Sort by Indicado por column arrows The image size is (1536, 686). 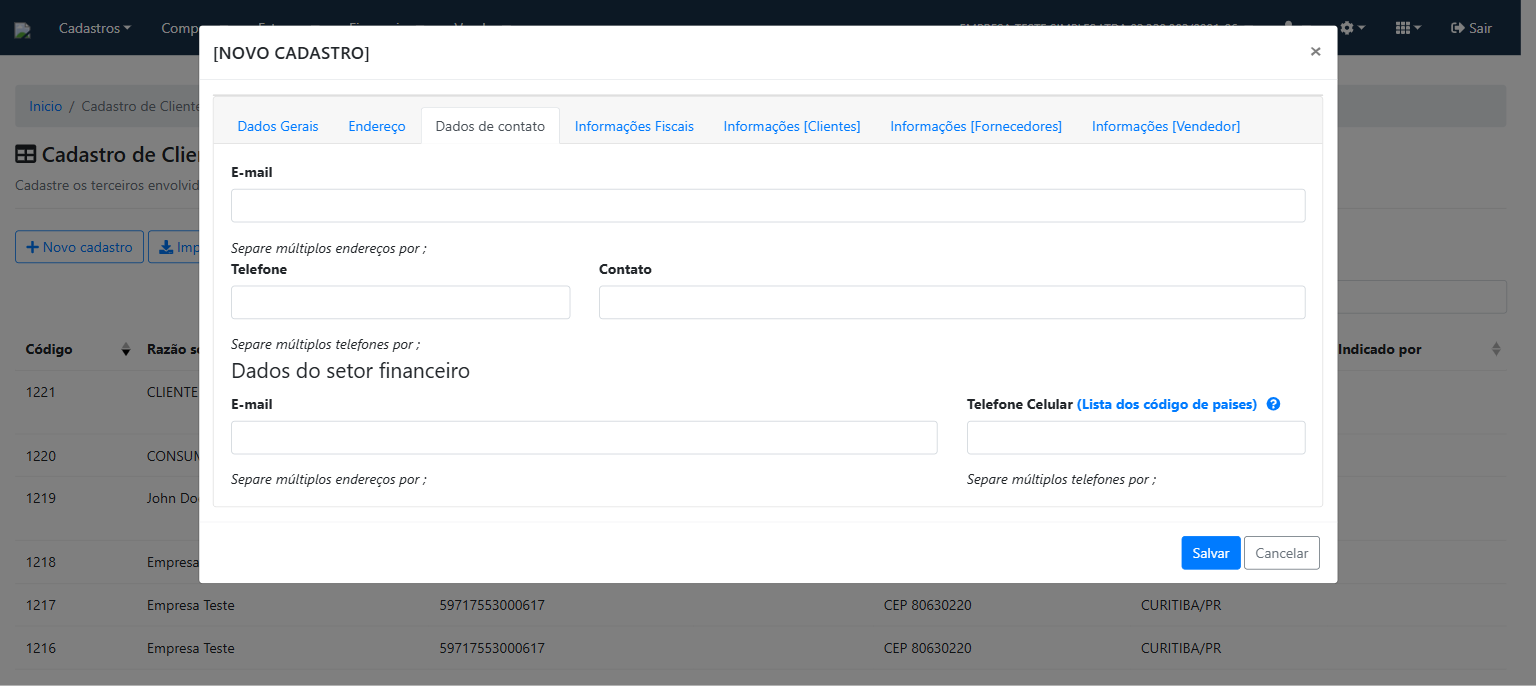[1496, 349]
